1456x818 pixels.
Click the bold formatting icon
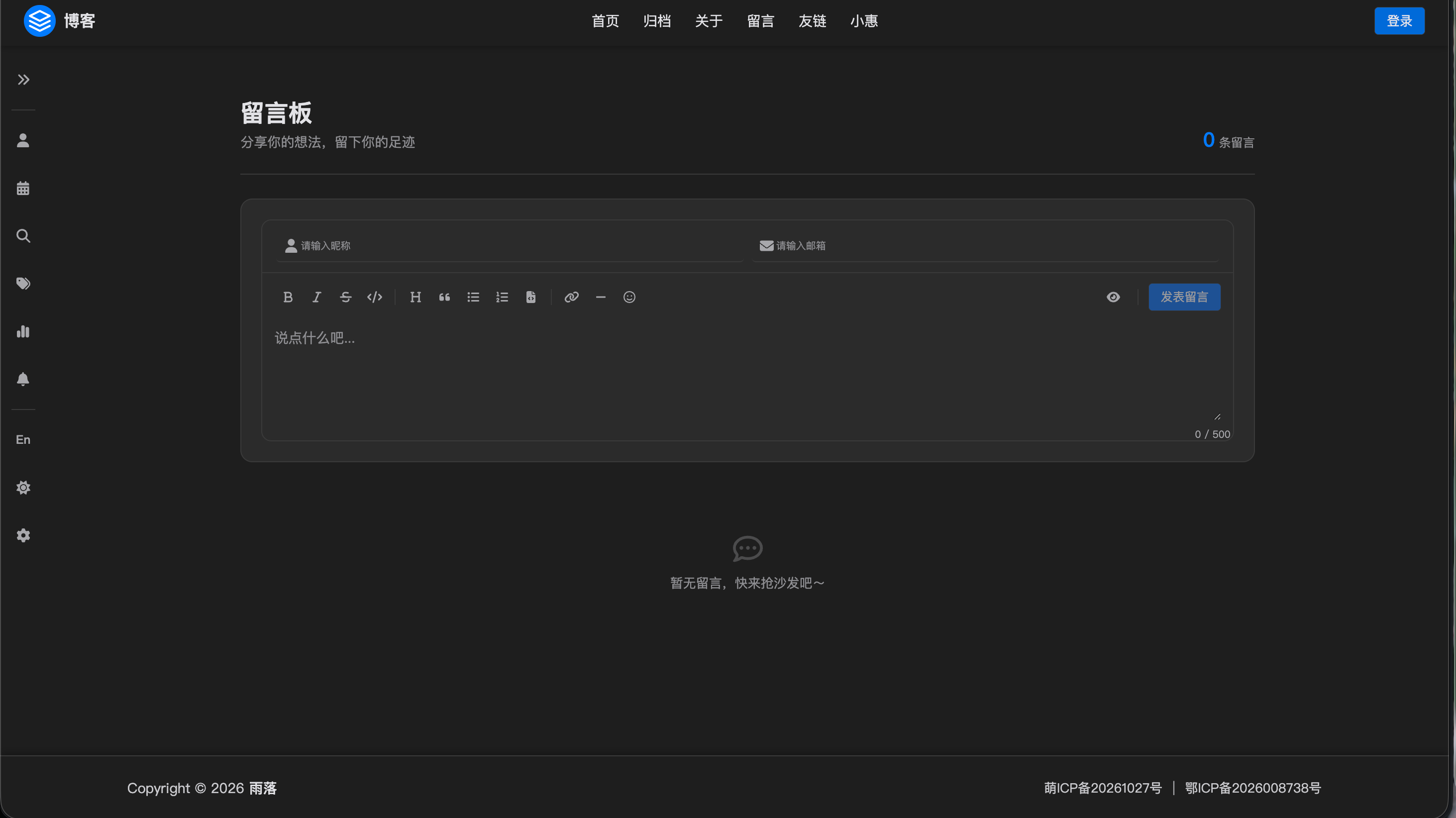pyautogui.click(x=288, y=297)
